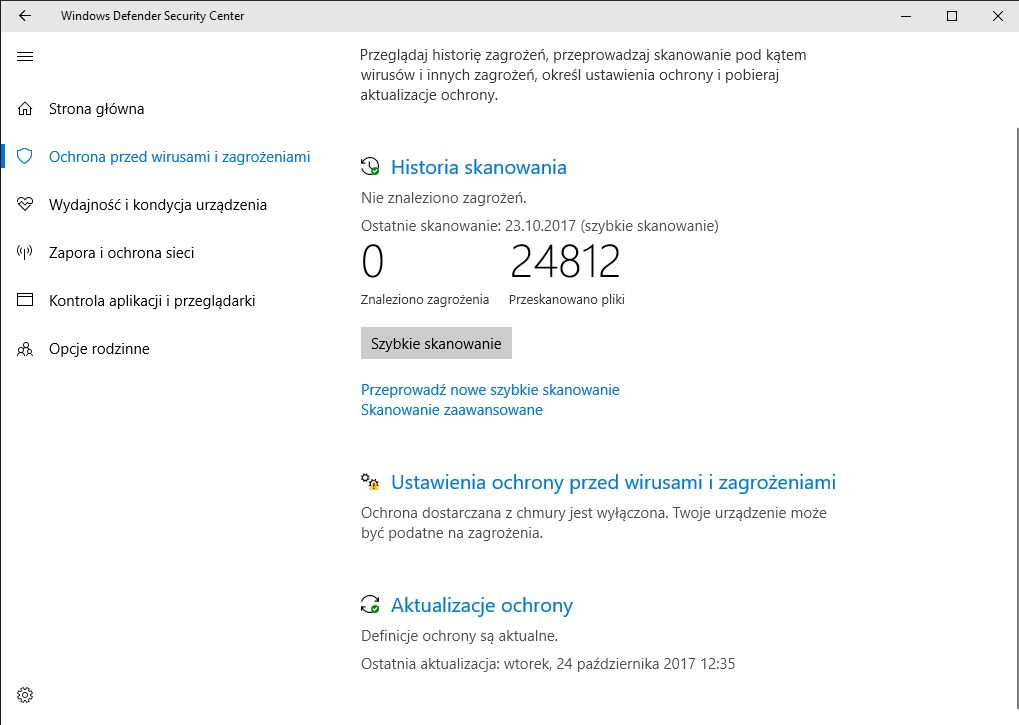Screen dimensions: 1019x725
Task: Open Ustawienia ochrony przed wirusami i zagrożeniami
Action: (613, 482)
